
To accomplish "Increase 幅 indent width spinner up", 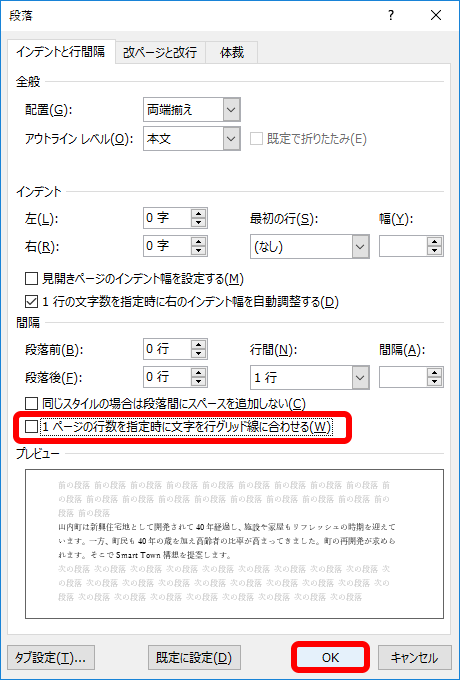I will (x=434, y=242).
